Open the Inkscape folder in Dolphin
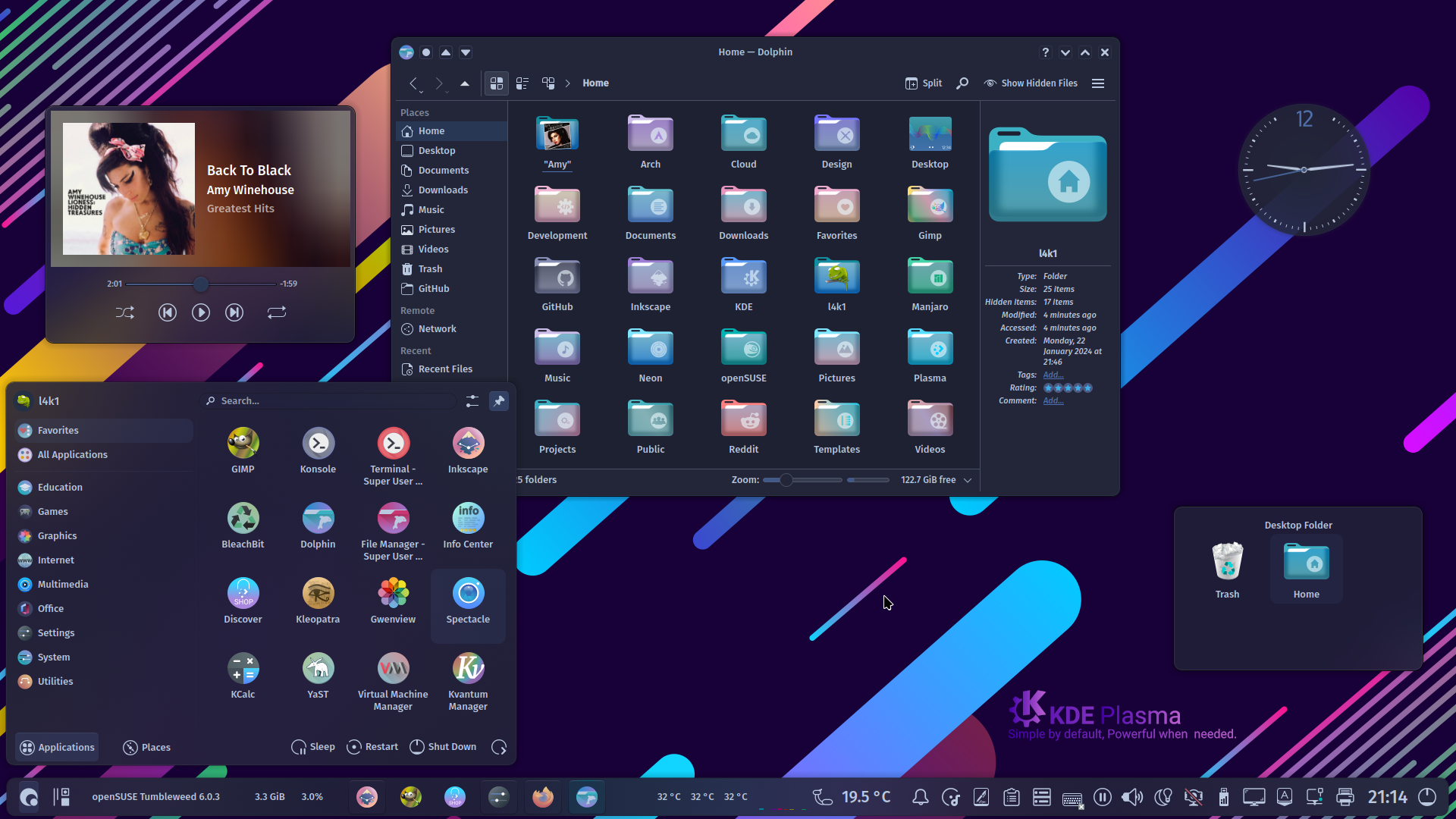Screen dimensions: 1456x819 point(651,284)
